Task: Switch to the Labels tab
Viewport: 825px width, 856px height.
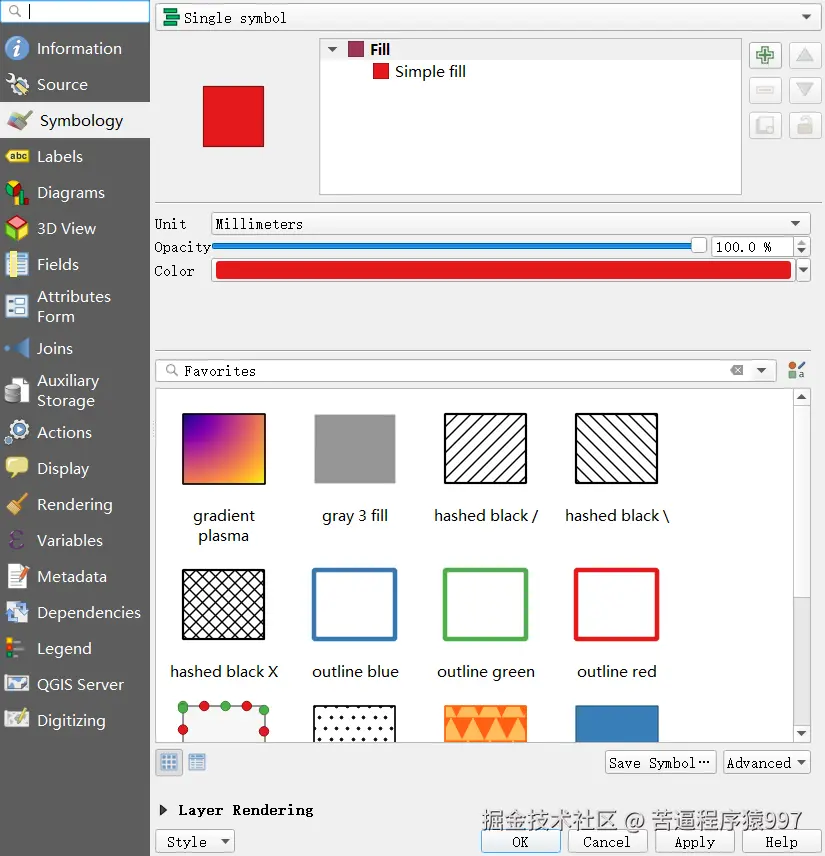Action: pyautogui.click(x=75, y=157)
